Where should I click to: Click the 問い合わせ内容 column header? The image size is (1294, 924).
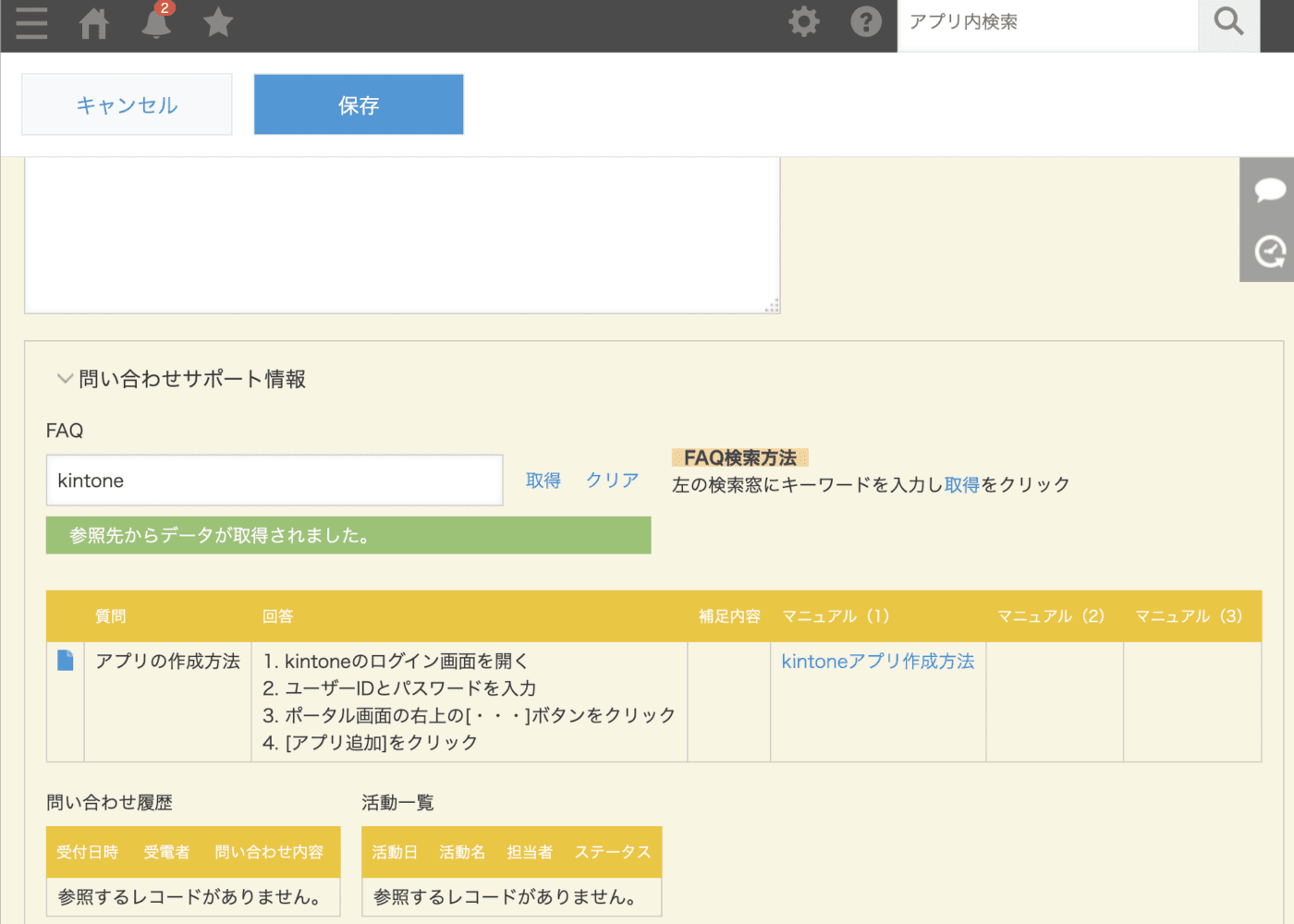(269, 852)
